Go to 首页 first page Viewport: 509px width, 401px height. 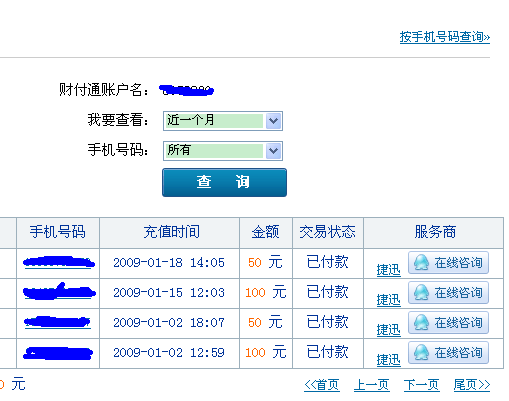point(322,385)
